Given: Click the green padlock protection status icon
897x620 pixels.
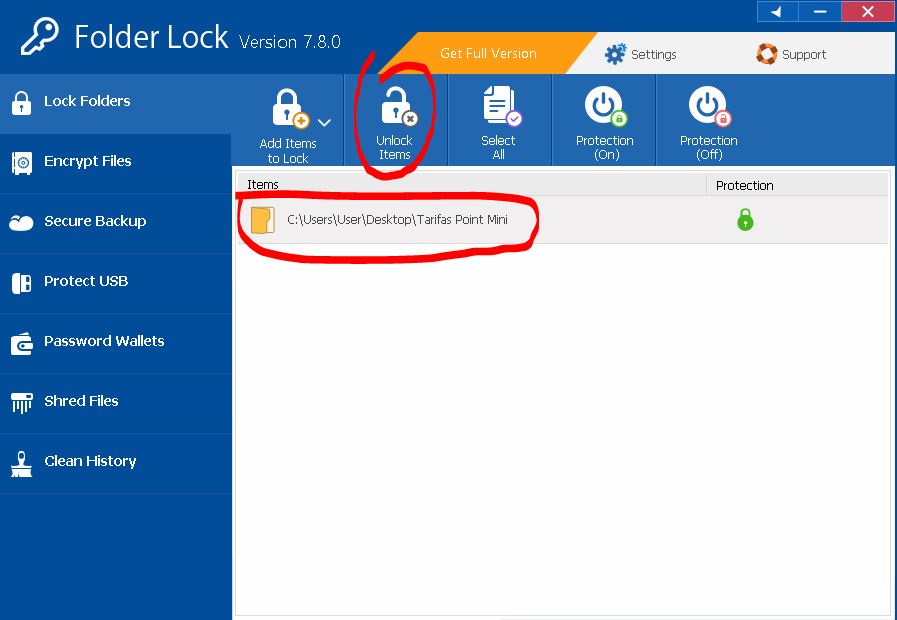Looking at the screenshot, I should click(744, 220).
